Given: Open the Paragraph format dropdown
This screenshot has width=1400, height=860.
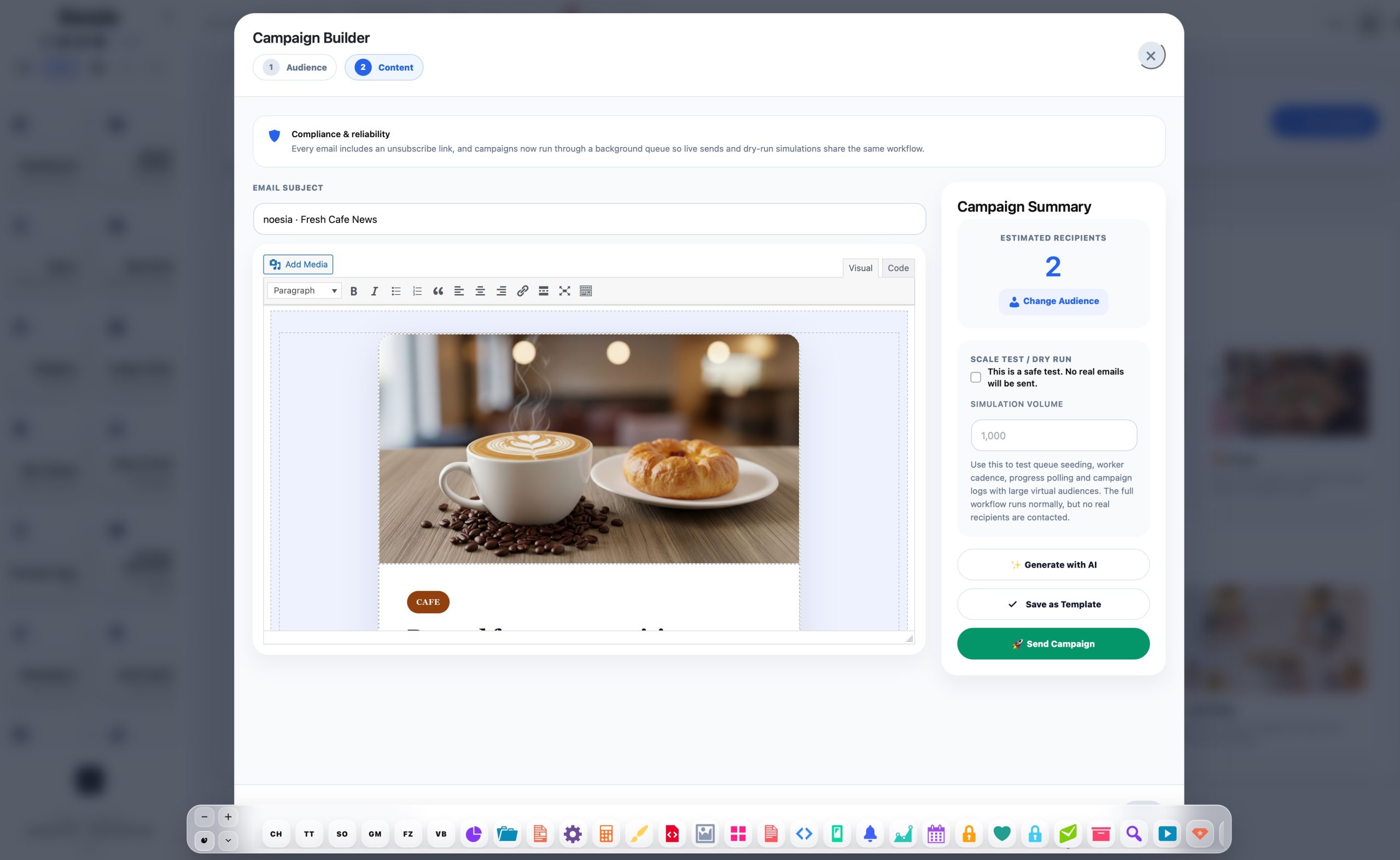Looking at the screenshot, I should point(305,291).
